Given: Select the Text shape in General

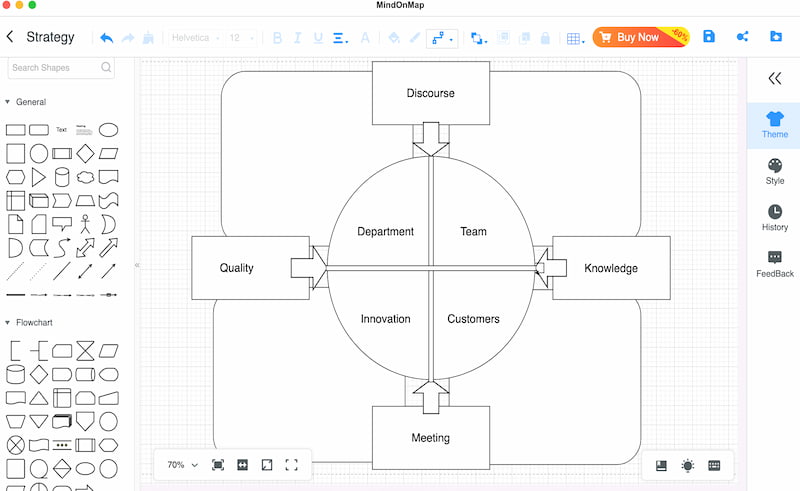Looking at the screenshot, I should click(61, 130).
